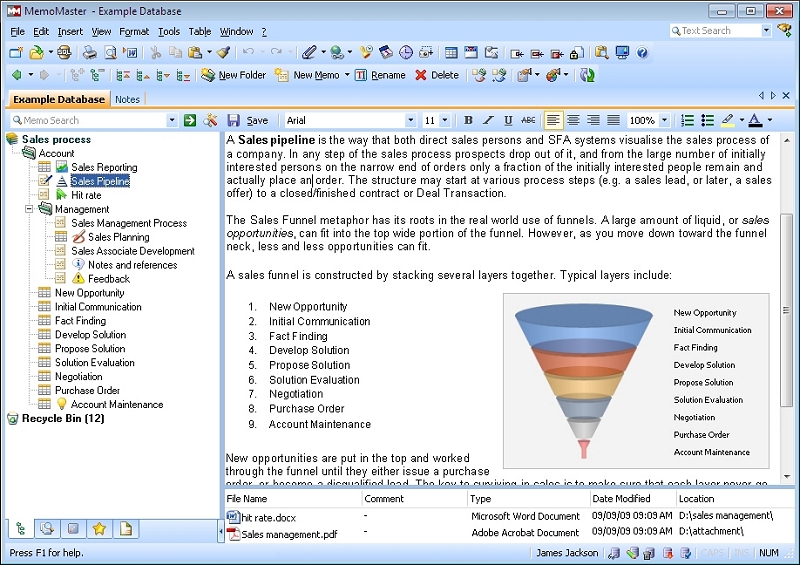Click the green Refresh icon
Viewport: 800px width, 565px height.
[587, 75]
